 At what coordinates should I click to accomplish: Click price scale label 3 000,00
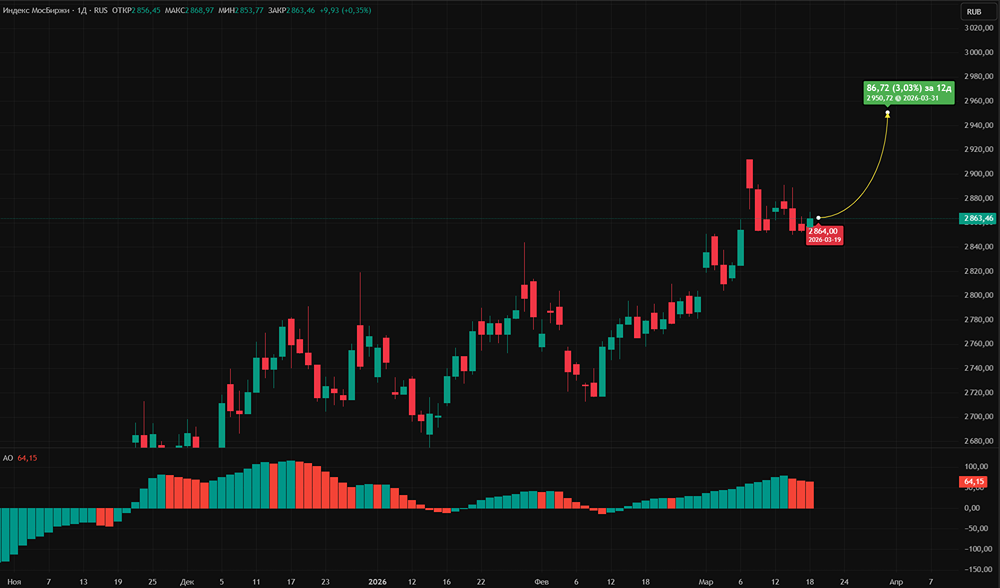click(979, 52)
